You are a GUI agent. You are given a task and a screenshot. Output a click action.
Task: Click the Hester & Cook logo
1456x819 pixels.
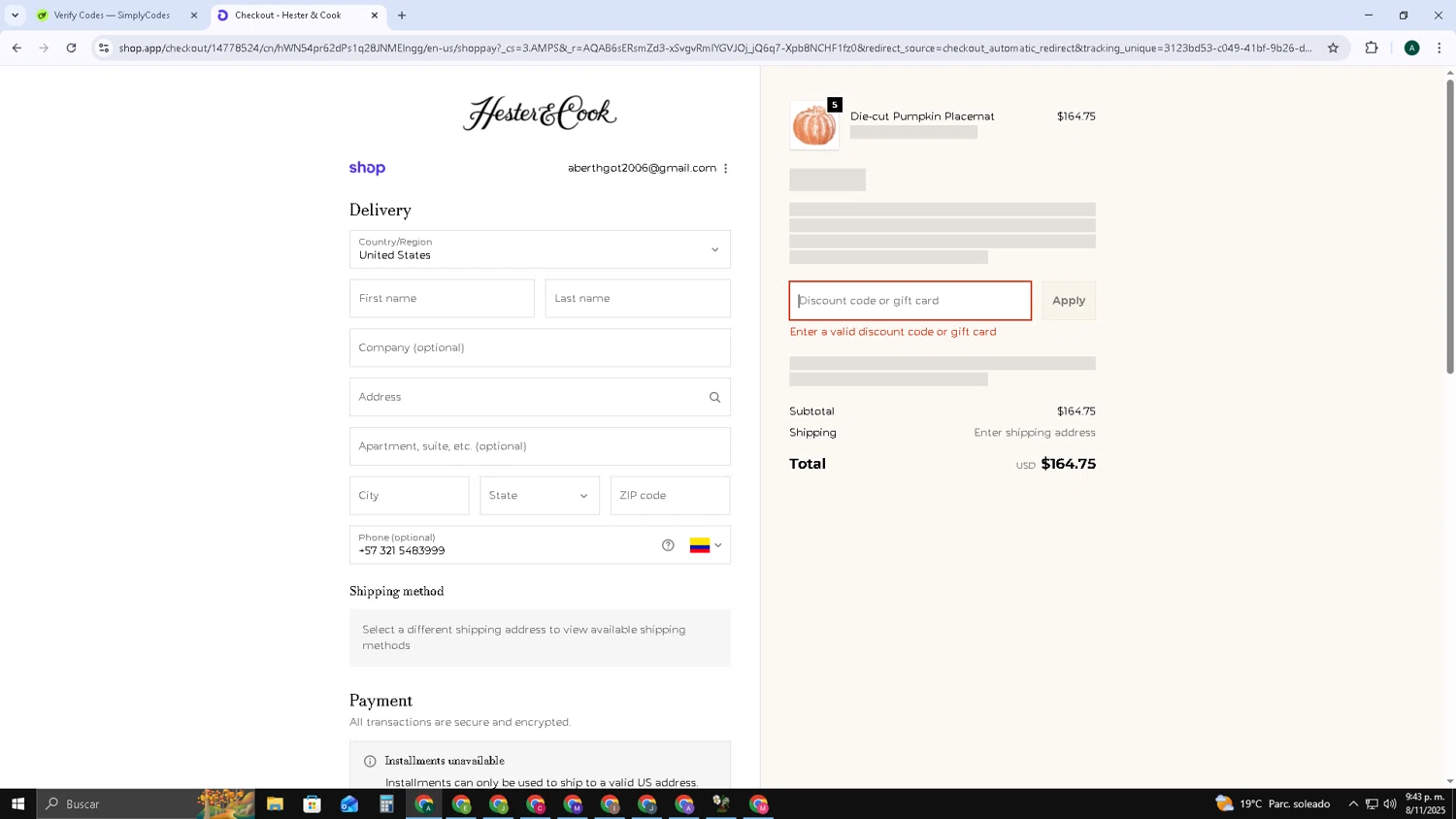tap(540, 113)
